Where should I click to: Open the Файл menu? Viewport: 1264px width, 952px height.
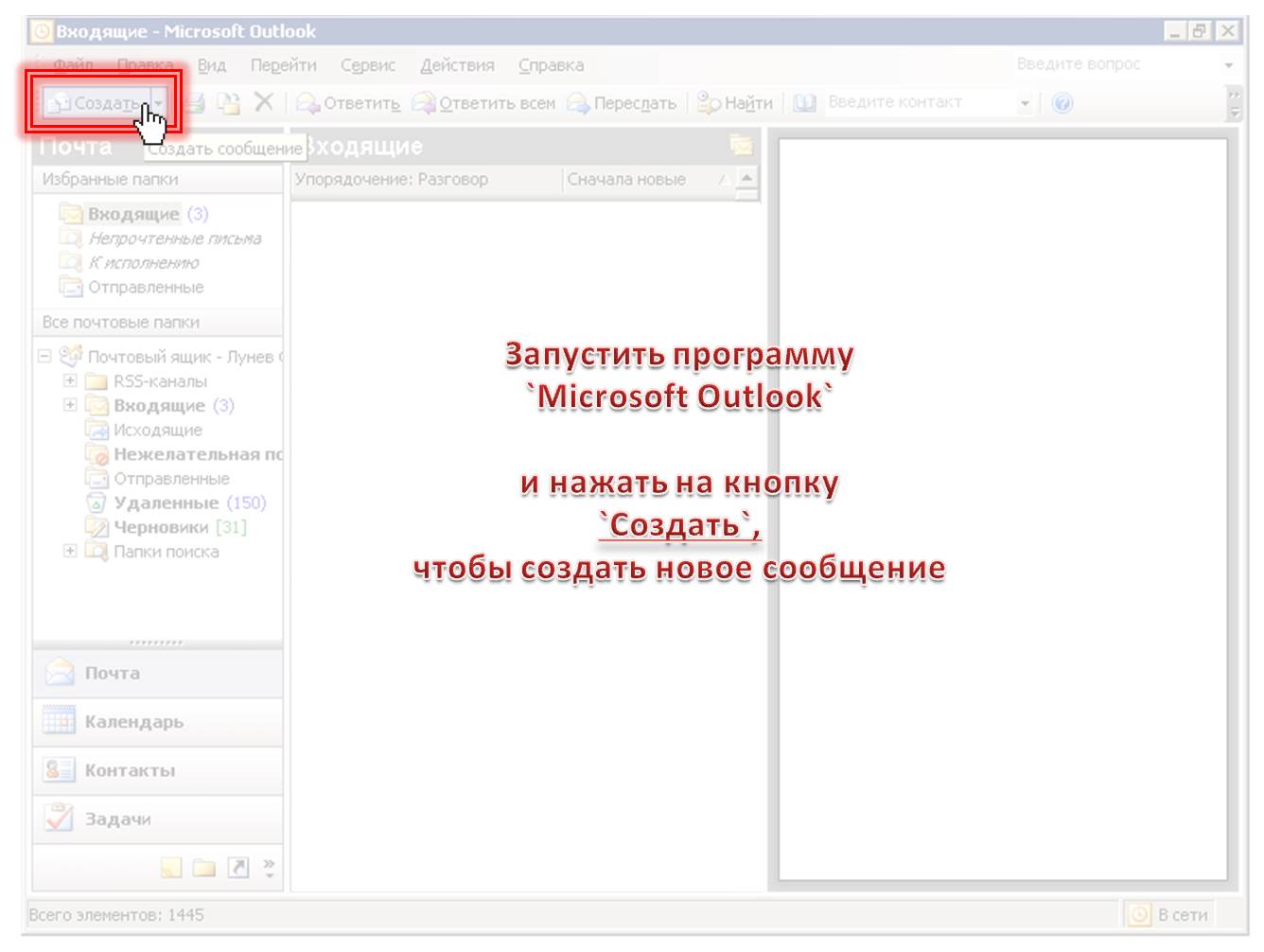[73, 65]
